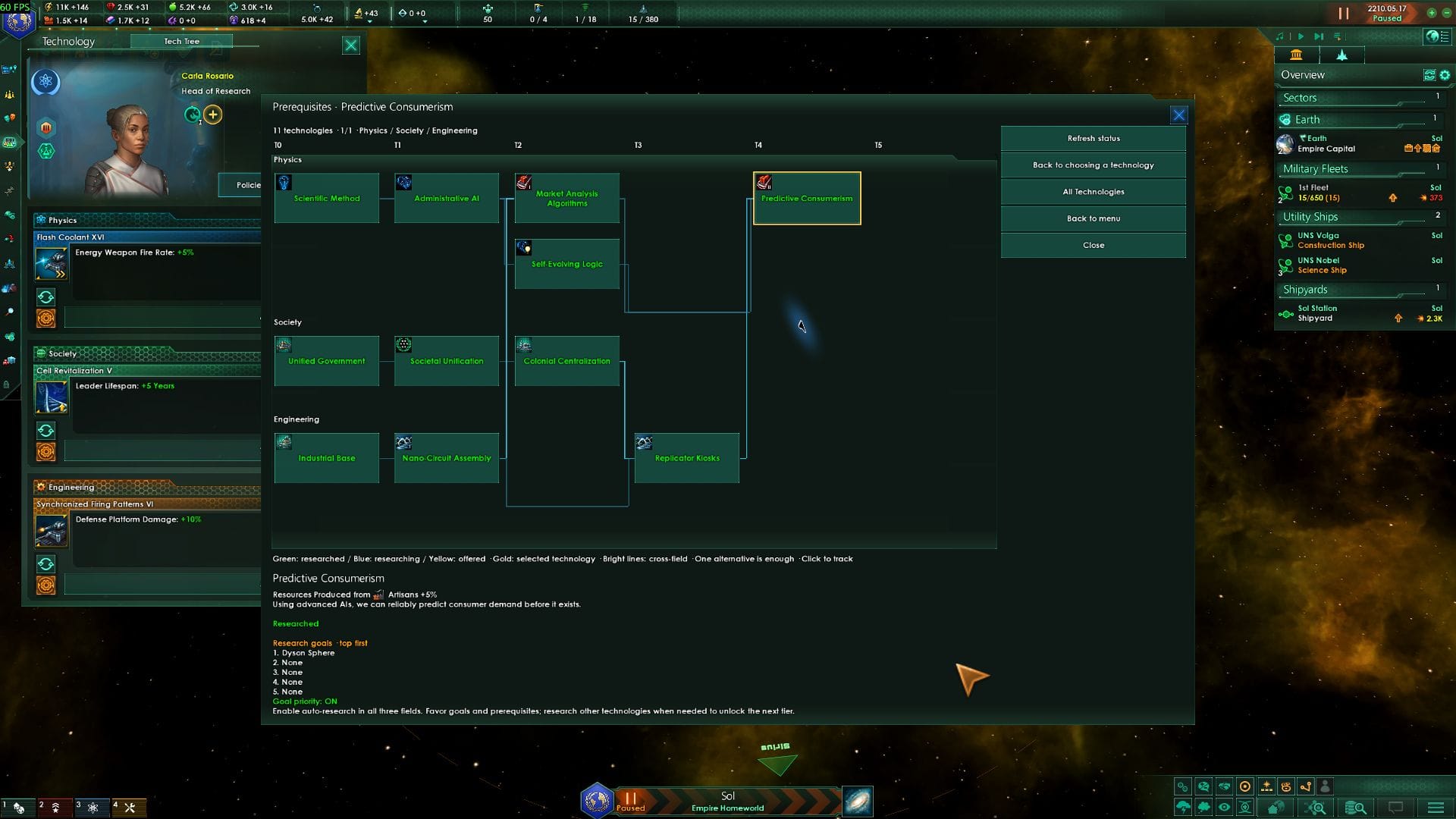Collapse the Utility Ships section
Screen dimensions: 1456x819
pos(1360,217)
